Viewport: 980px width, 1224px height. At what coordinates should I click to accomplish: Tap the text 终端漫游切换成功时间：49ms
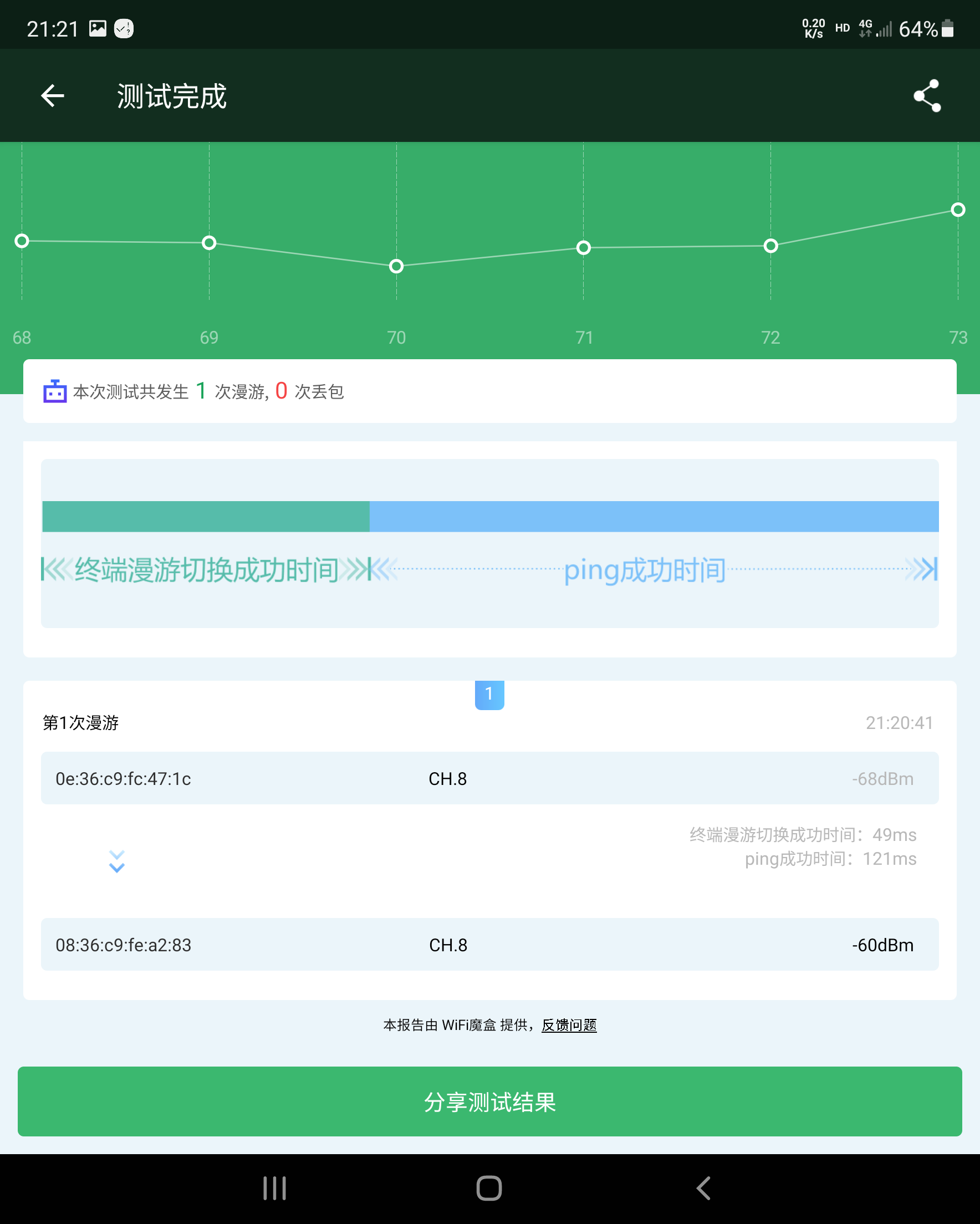(803, 834)
